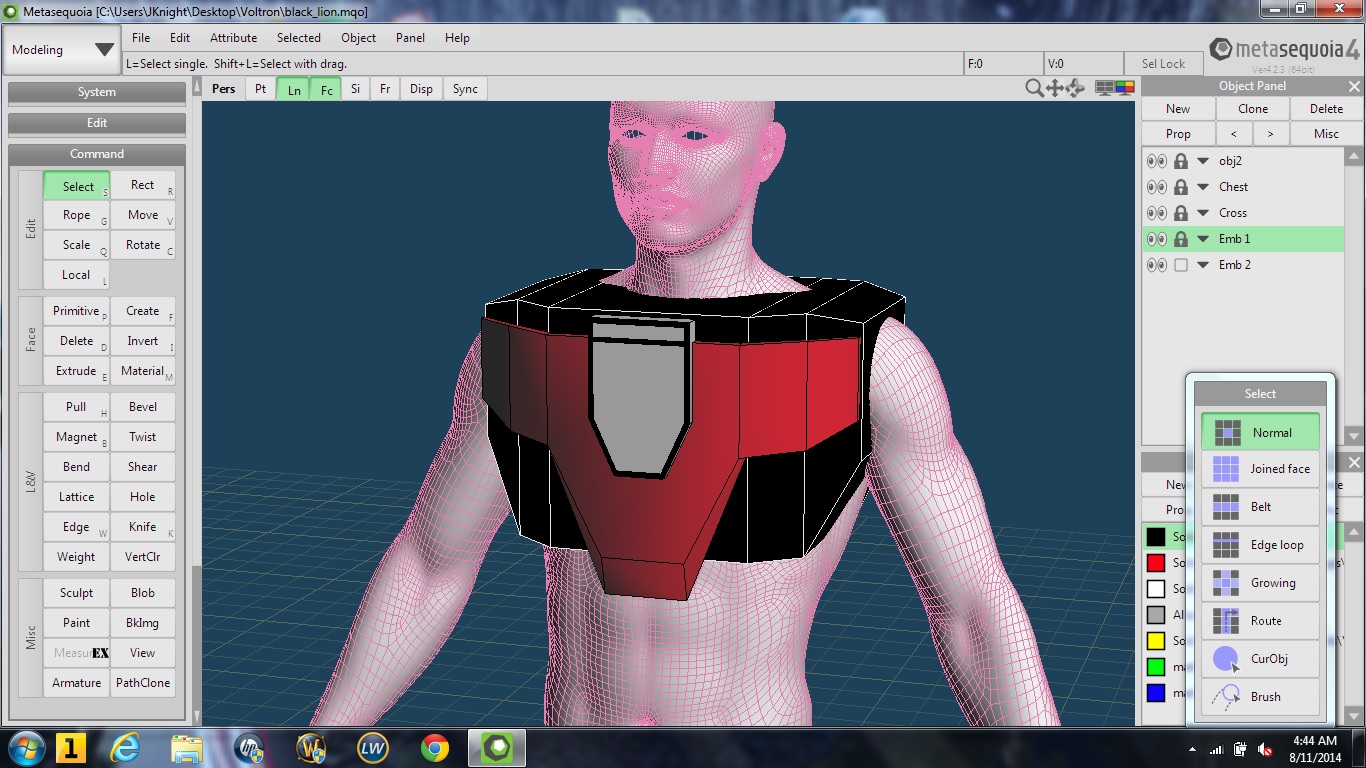Open the Object menu
This screenshot has width=1366, height=768.
click(x=358, y=38)
